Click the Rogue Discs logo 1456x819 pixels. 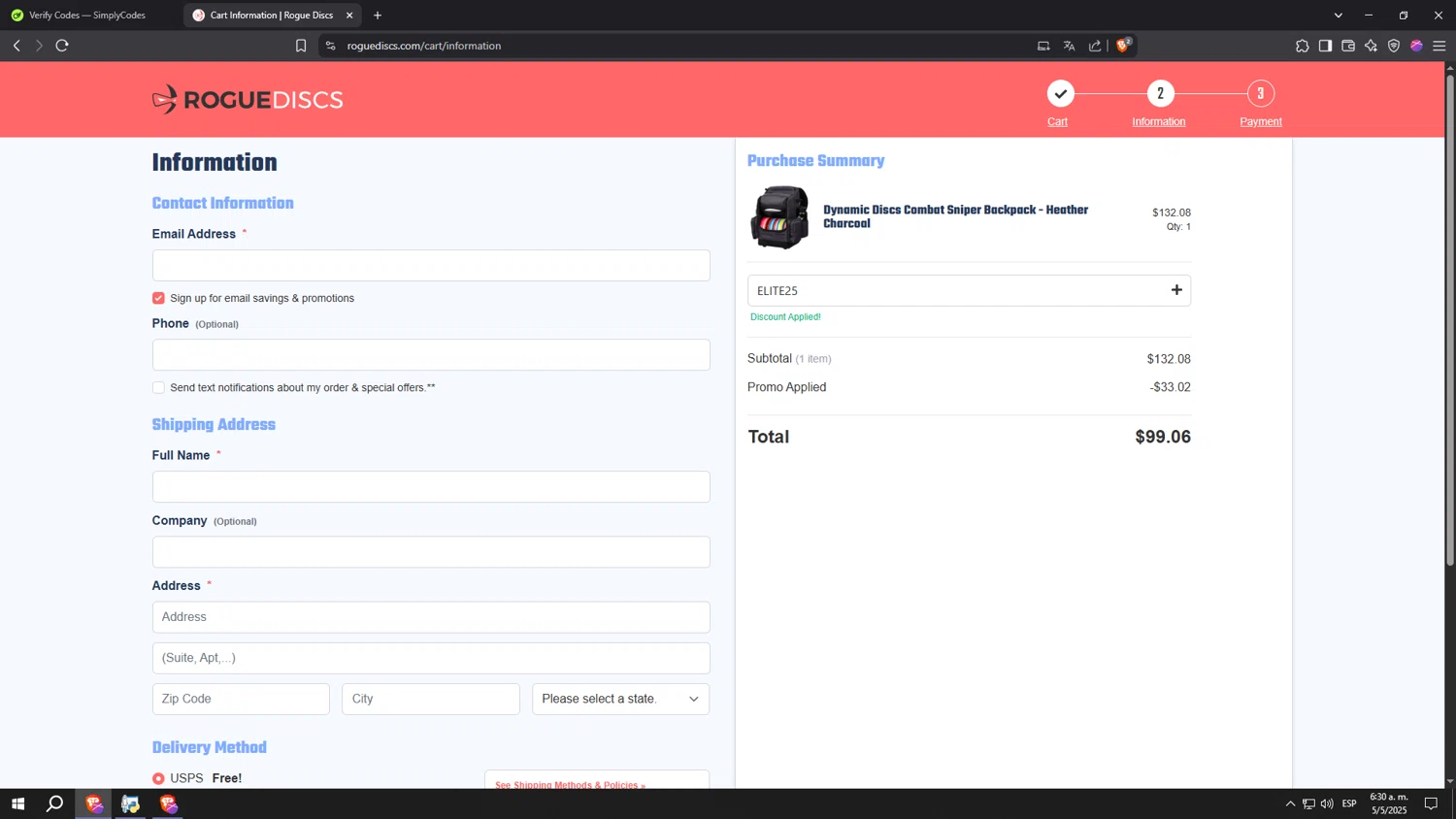[248, 99]
